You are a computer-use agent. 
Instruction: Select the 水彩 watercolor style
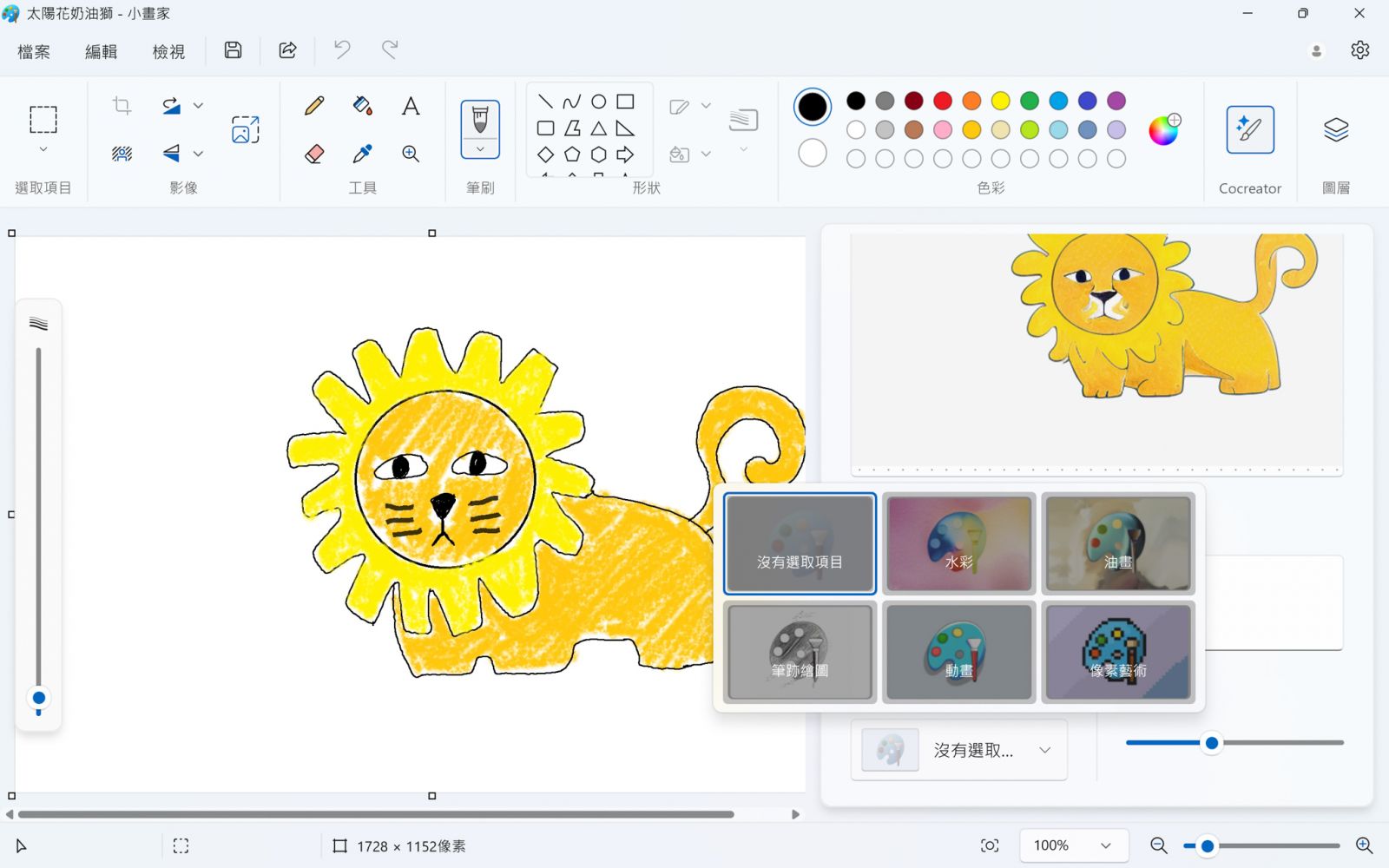(958, 543)
